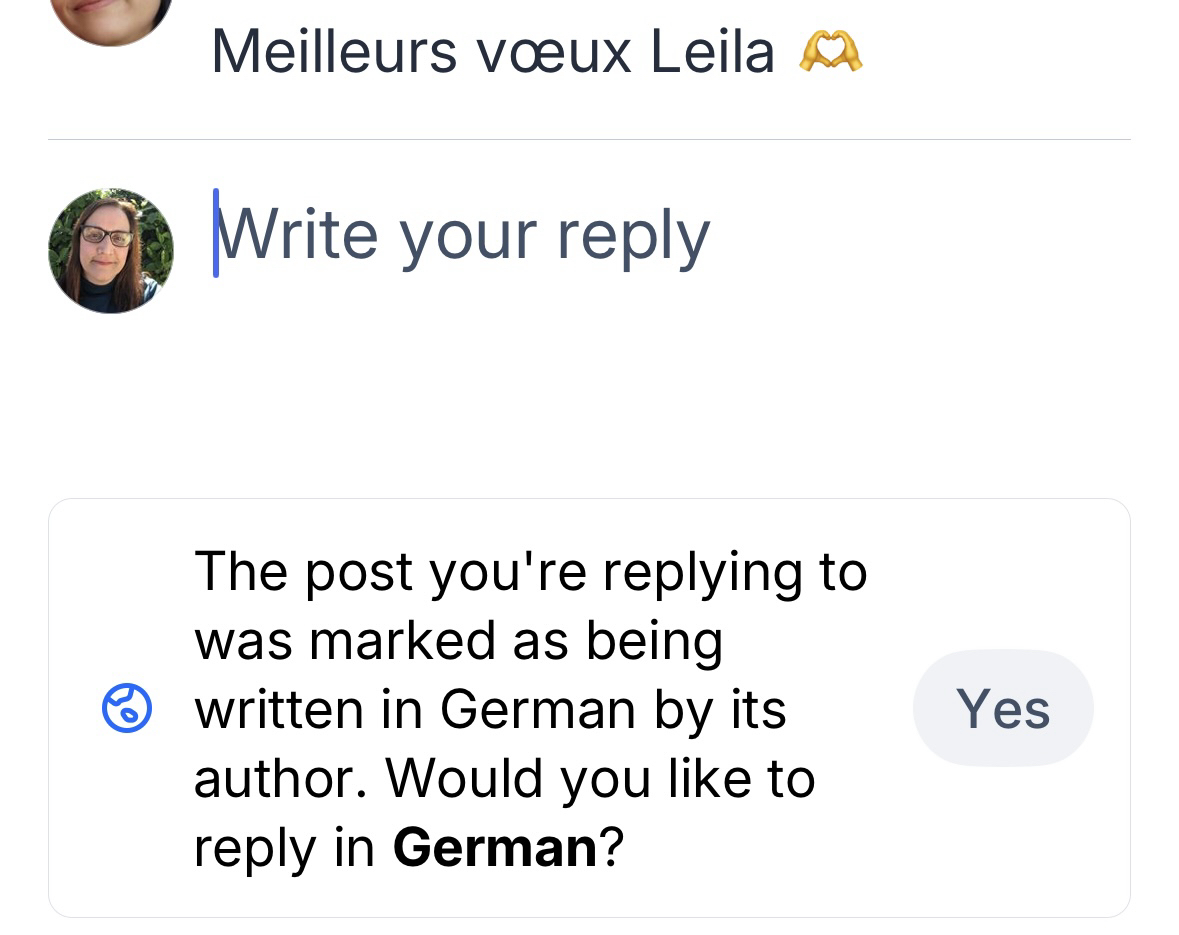This screenshot has width=1179, height=935.
Task: Click the text 'was marked as being'
Action: click(458, 640)
